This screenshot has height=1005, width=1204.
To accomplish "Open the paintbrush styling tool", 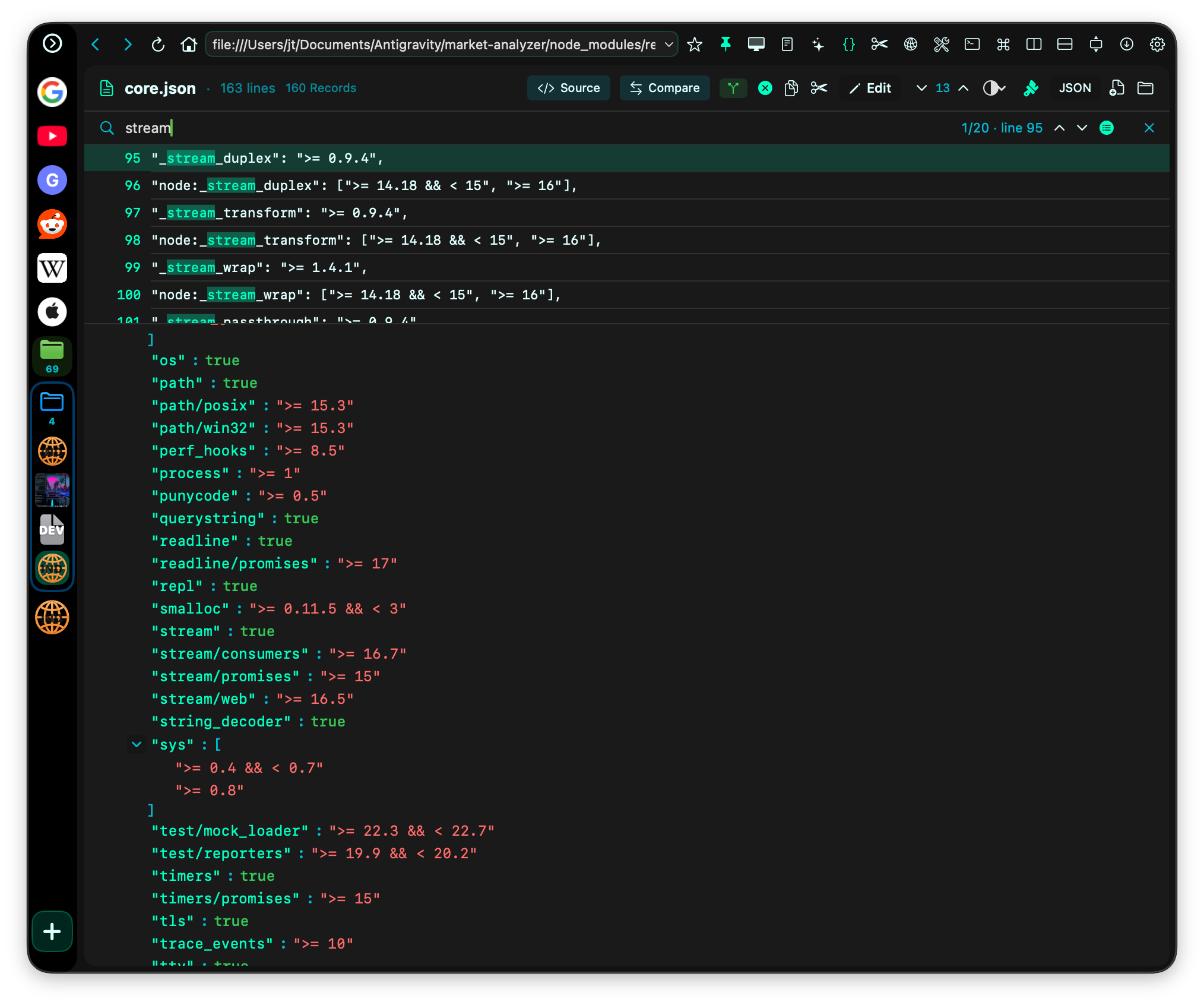I will [1031, 88].
